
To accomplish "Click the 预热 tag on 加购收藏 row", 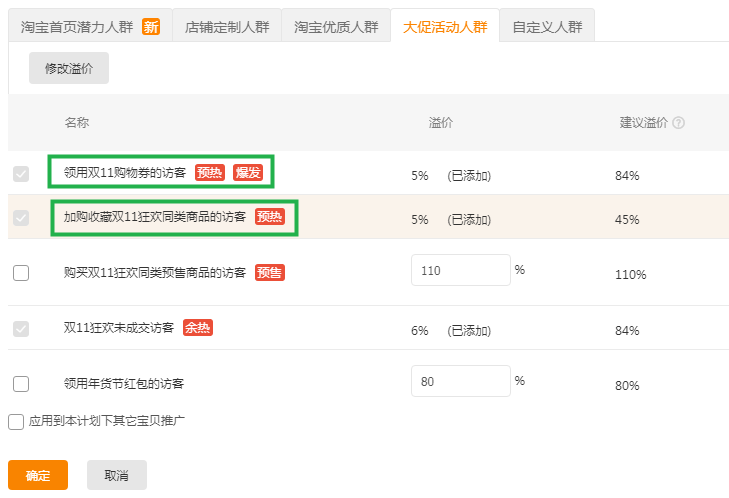I will pyautogui.click(x=270, y=217).
